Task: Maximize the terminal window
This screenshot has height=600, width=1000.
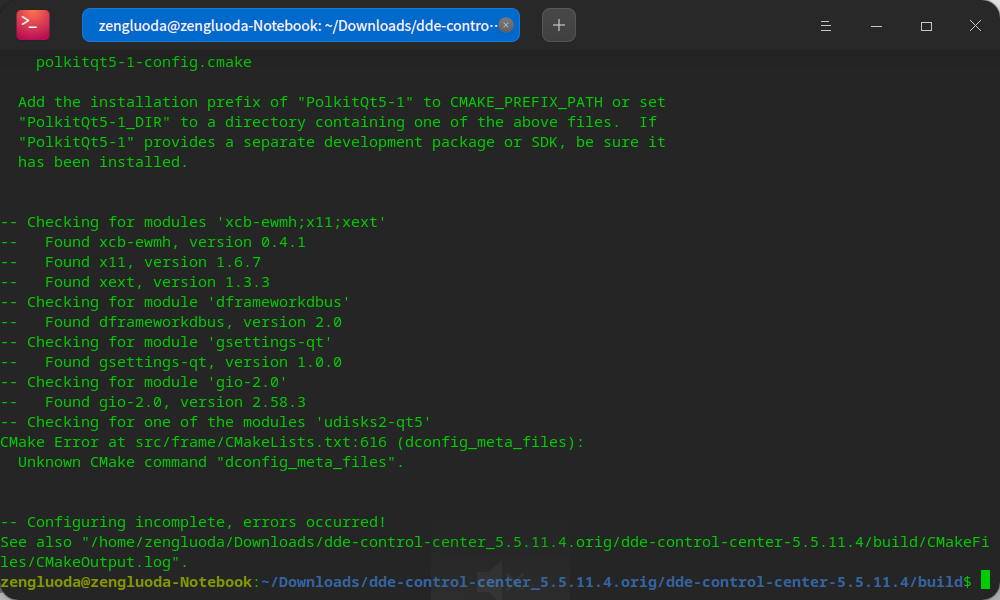Action: (926, 25)
